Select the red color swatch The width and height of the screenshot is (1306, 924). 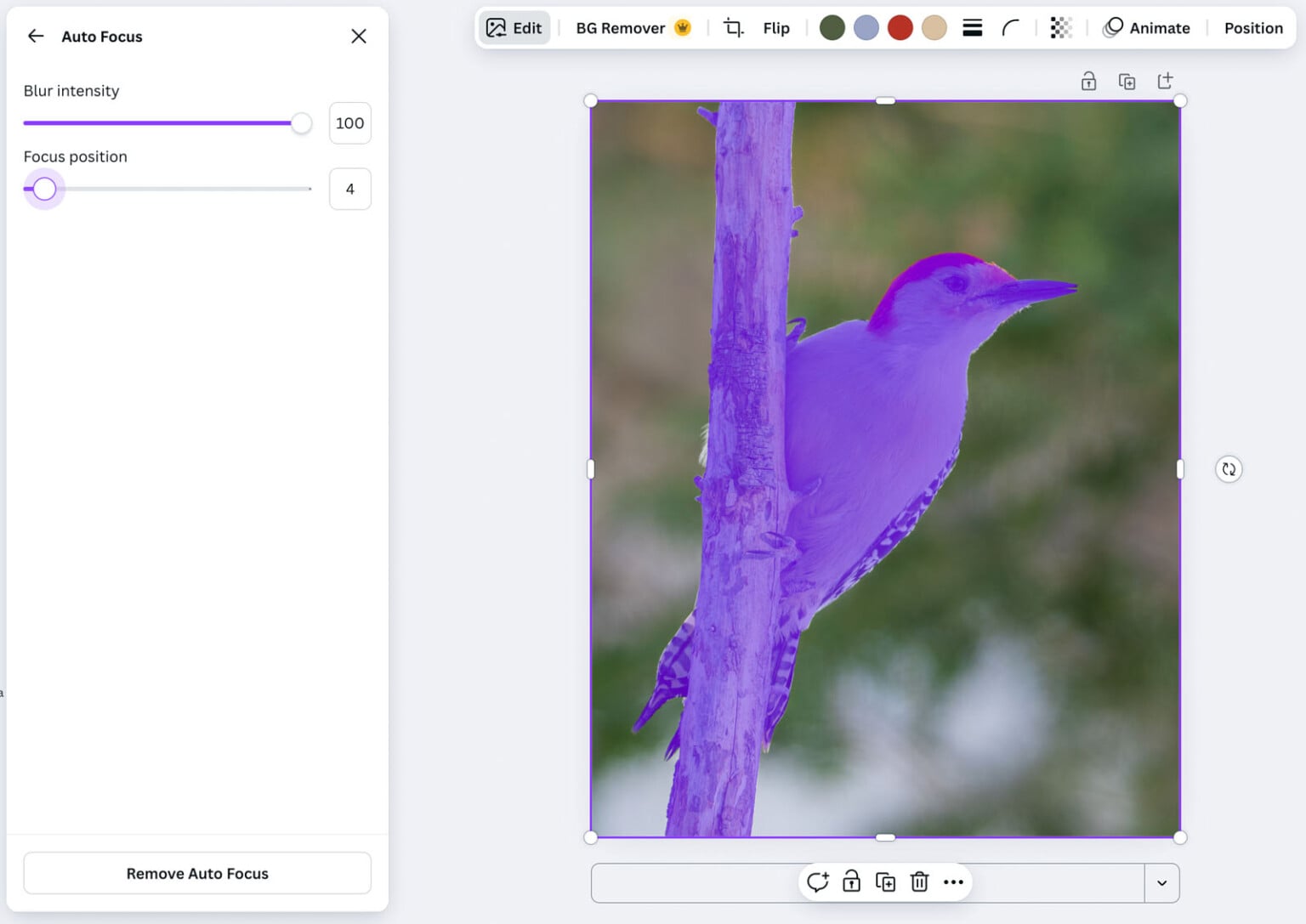(x=900, y=27)
